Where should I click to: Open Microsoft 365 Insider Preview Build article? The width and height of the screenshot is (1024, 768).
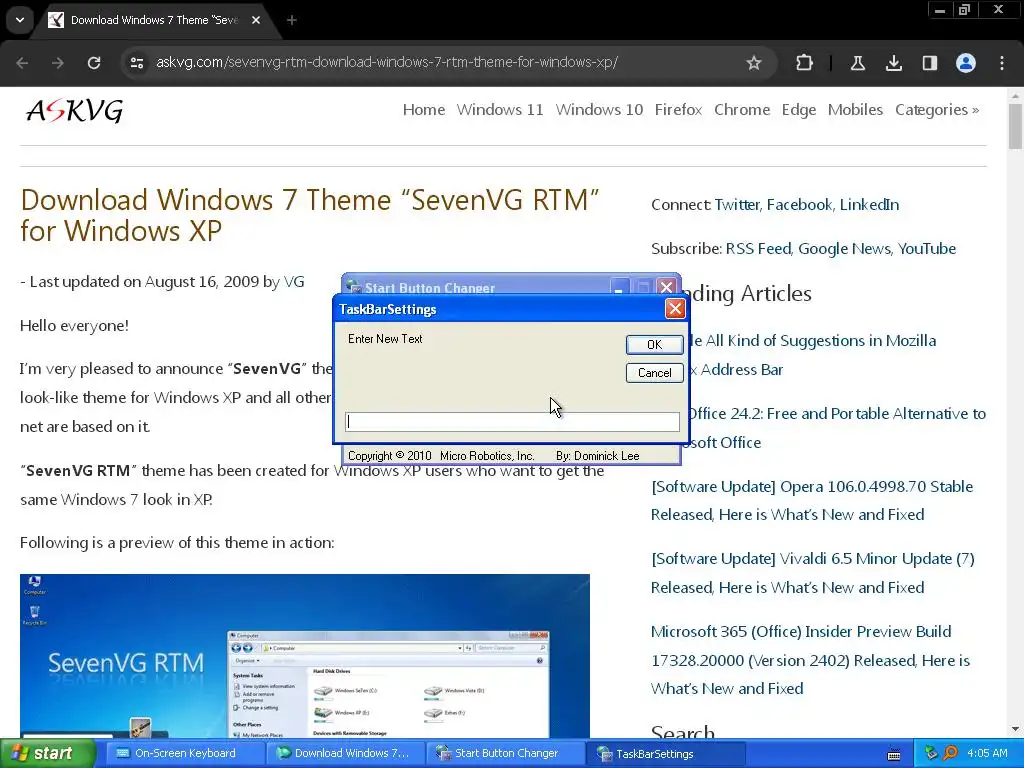[810, 660]
